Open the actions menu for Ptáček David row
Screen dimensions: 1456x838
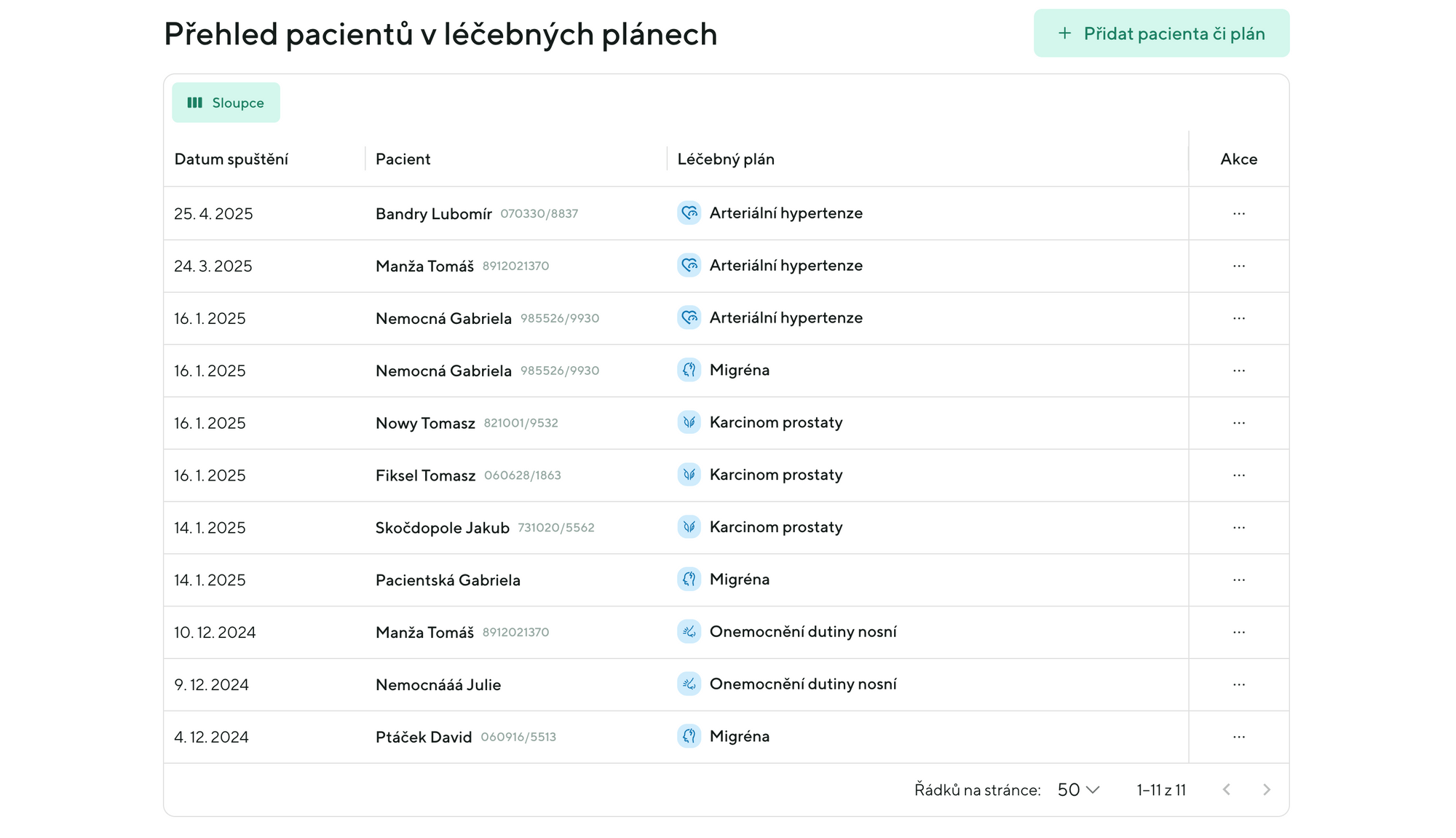point(1239,736)
